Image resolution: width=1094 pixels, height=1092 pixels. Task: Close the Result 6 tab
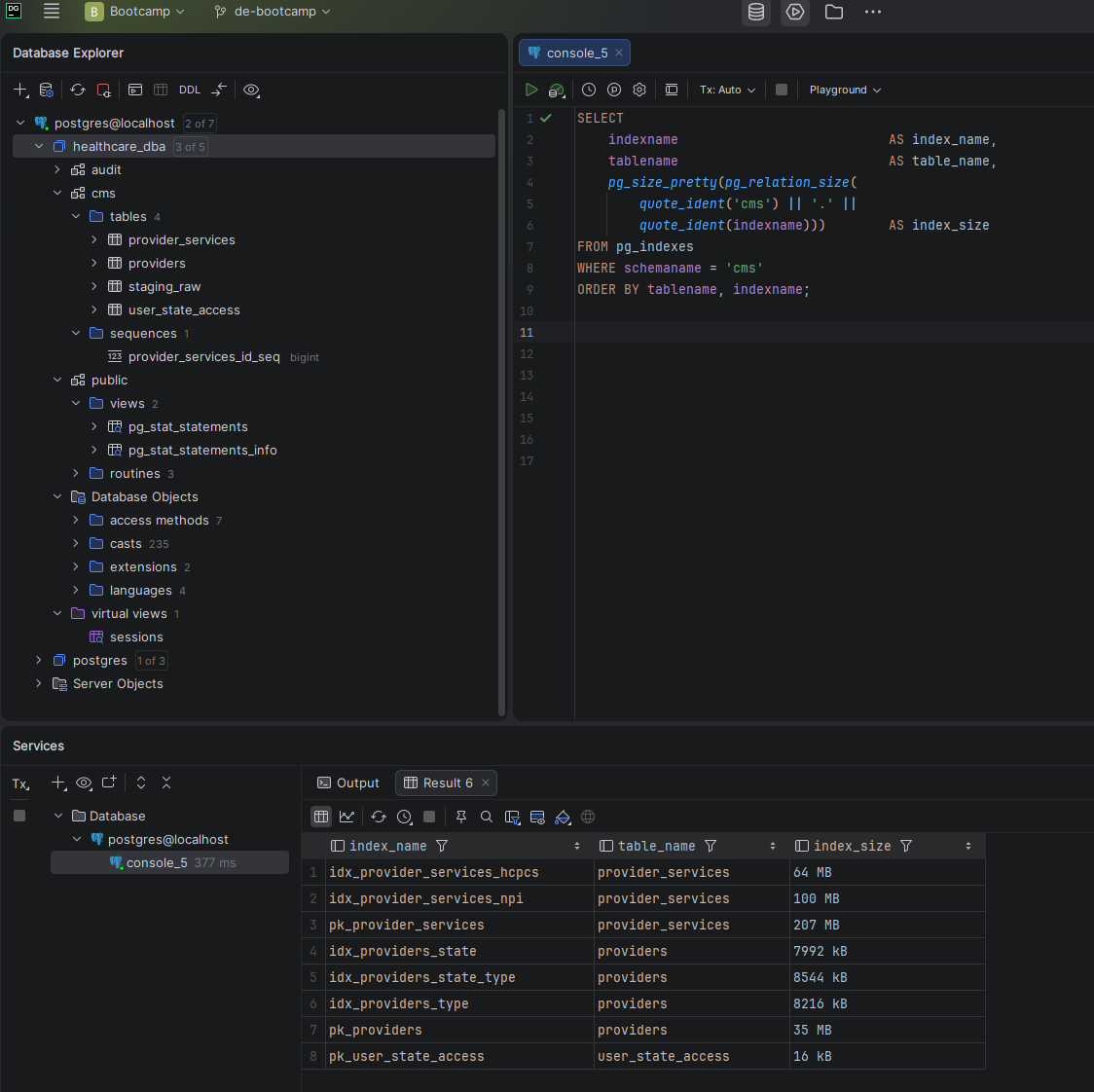[x=486, y=783]
